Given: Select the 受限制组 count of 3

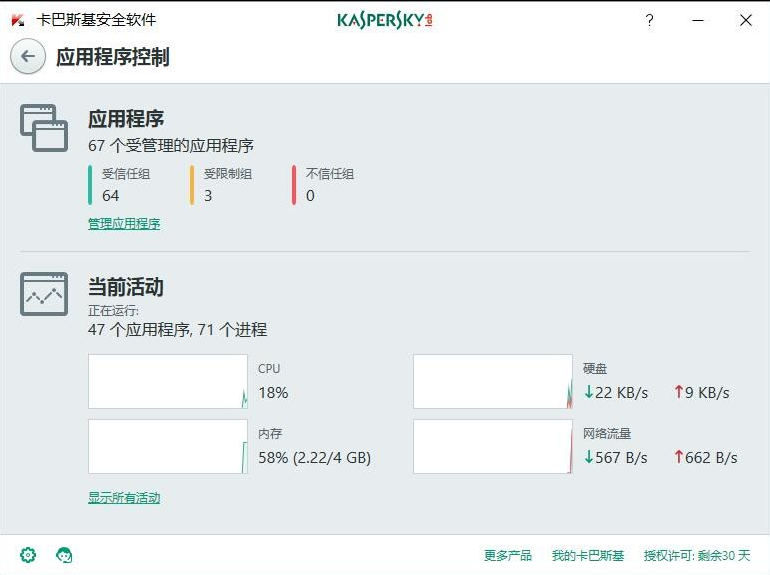Looking at the screenshot, I should [208, 195].
